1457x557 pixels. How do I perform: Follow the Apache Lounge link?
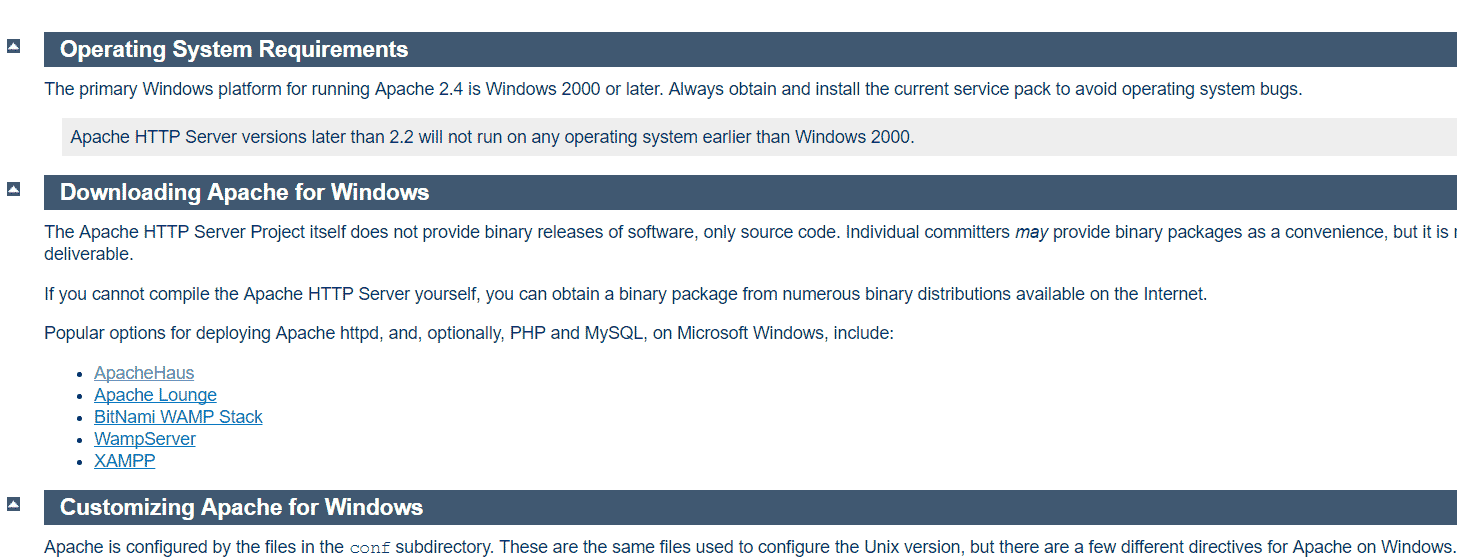pyautogui.click(x=155, y=395)
